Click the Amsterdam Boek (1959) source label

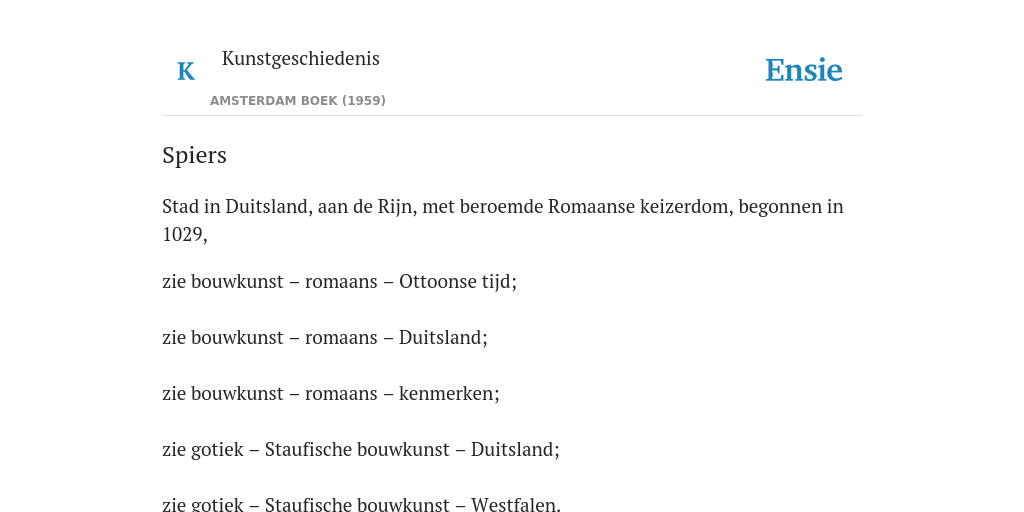click(x=298, y=101)
